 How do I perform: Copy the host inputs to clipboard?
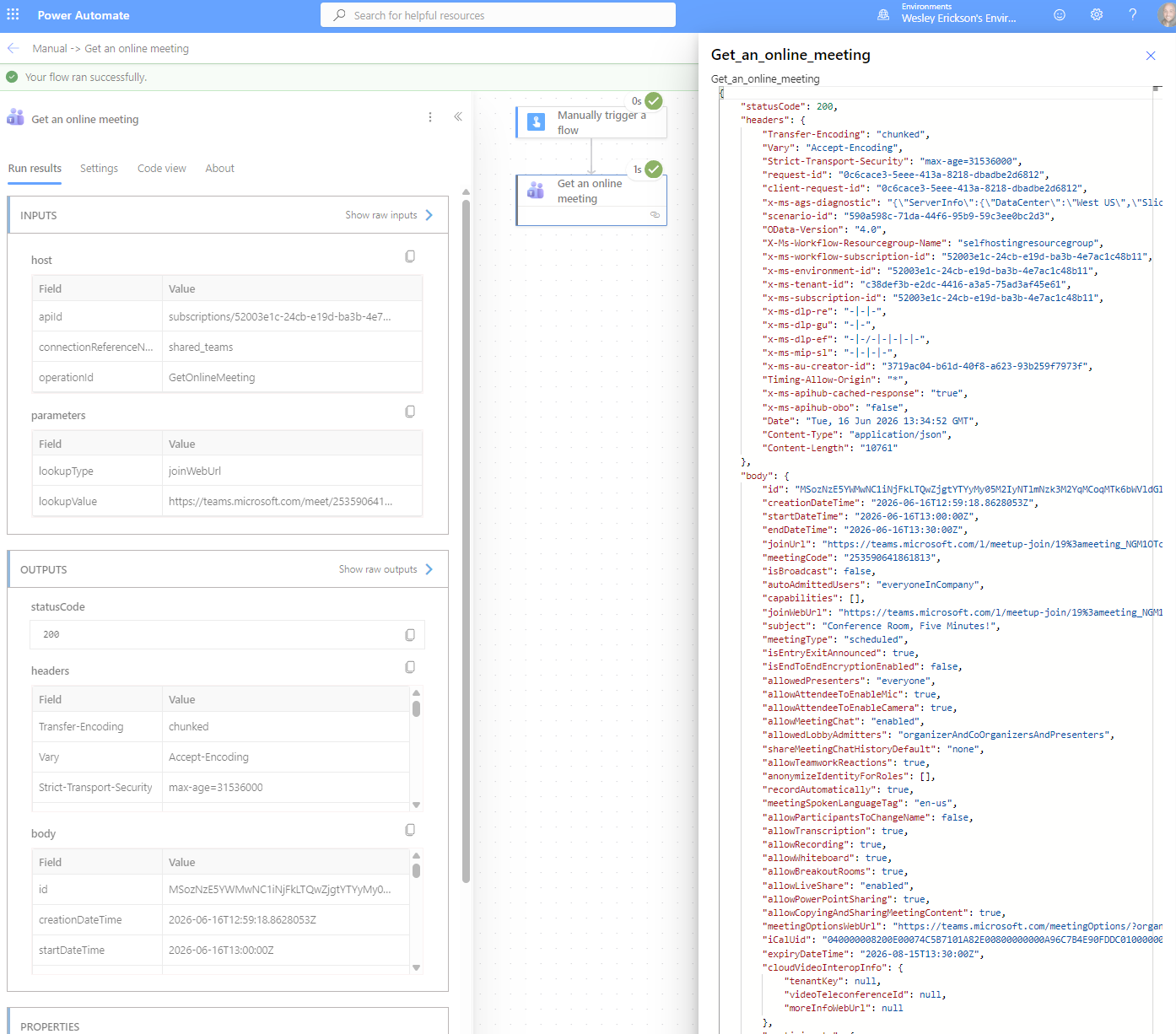[x=410, y=256]
